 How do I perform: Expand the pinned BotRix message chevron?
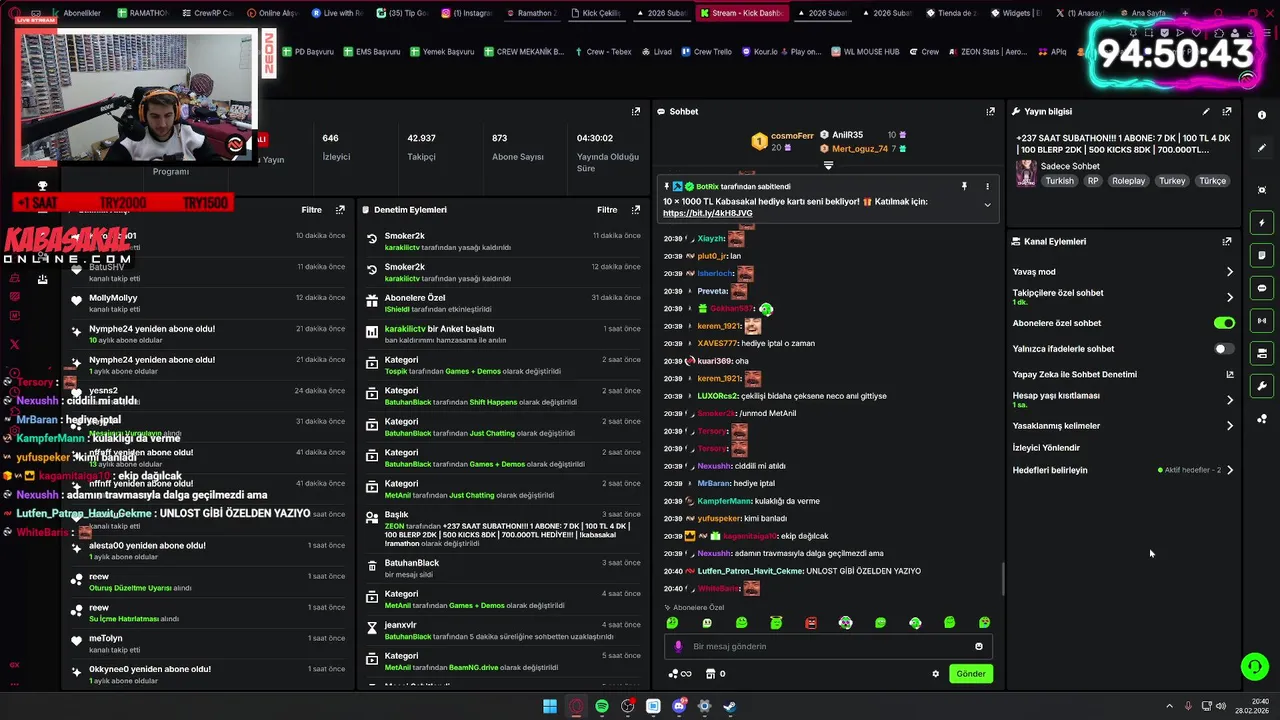987,205
